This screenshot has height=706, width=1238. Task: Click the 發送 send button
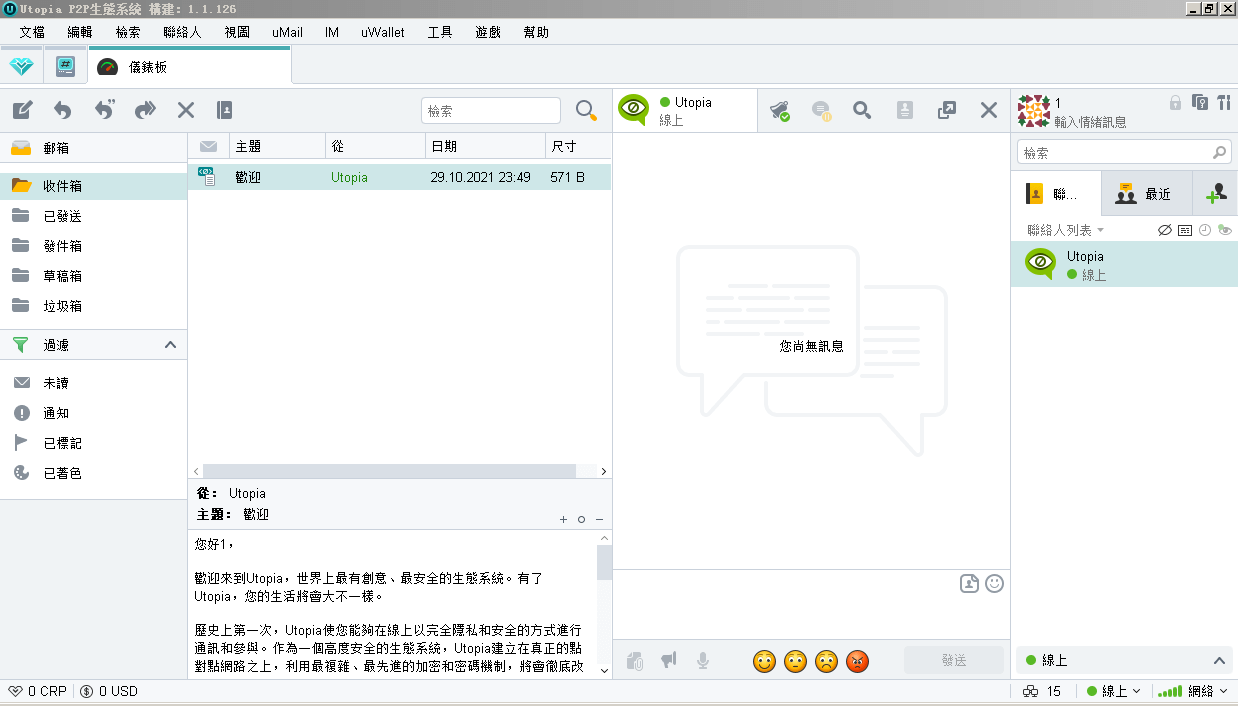tap(954, 660)
